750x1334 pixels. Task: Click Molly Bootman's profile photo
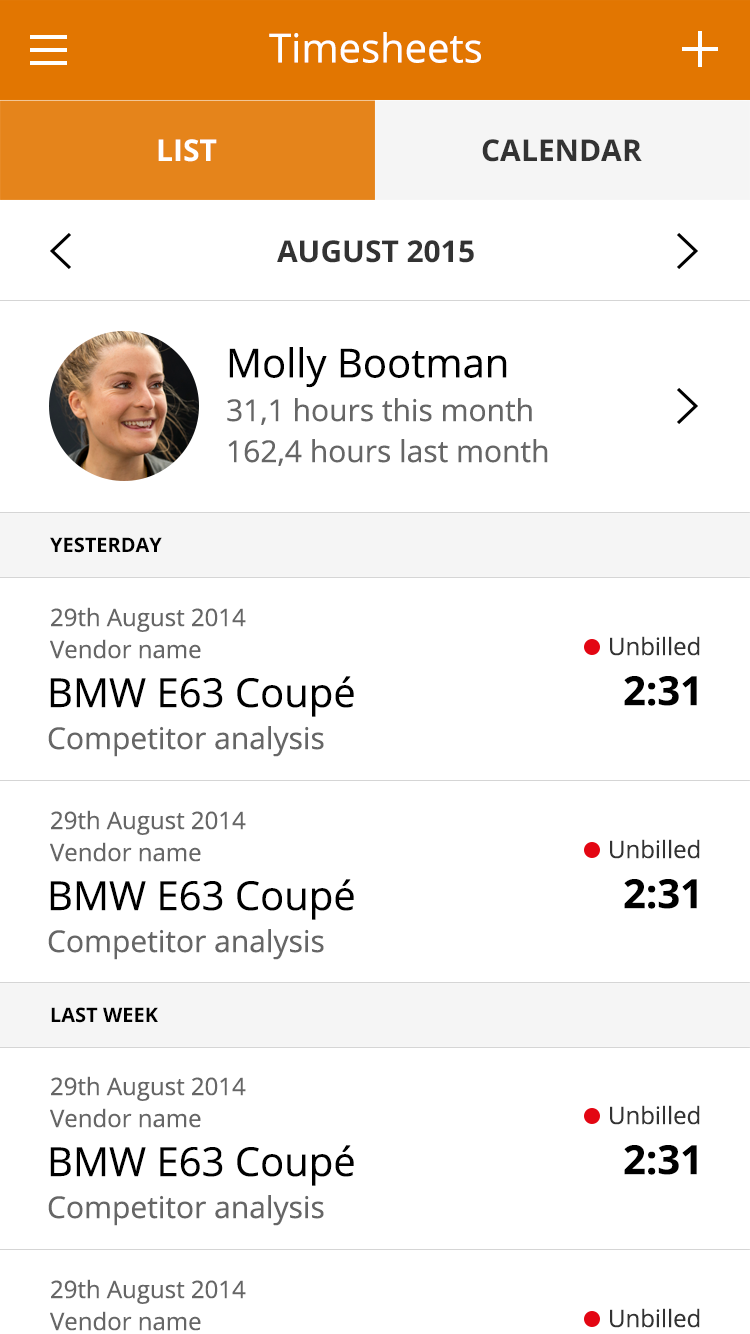coord(124,406)
